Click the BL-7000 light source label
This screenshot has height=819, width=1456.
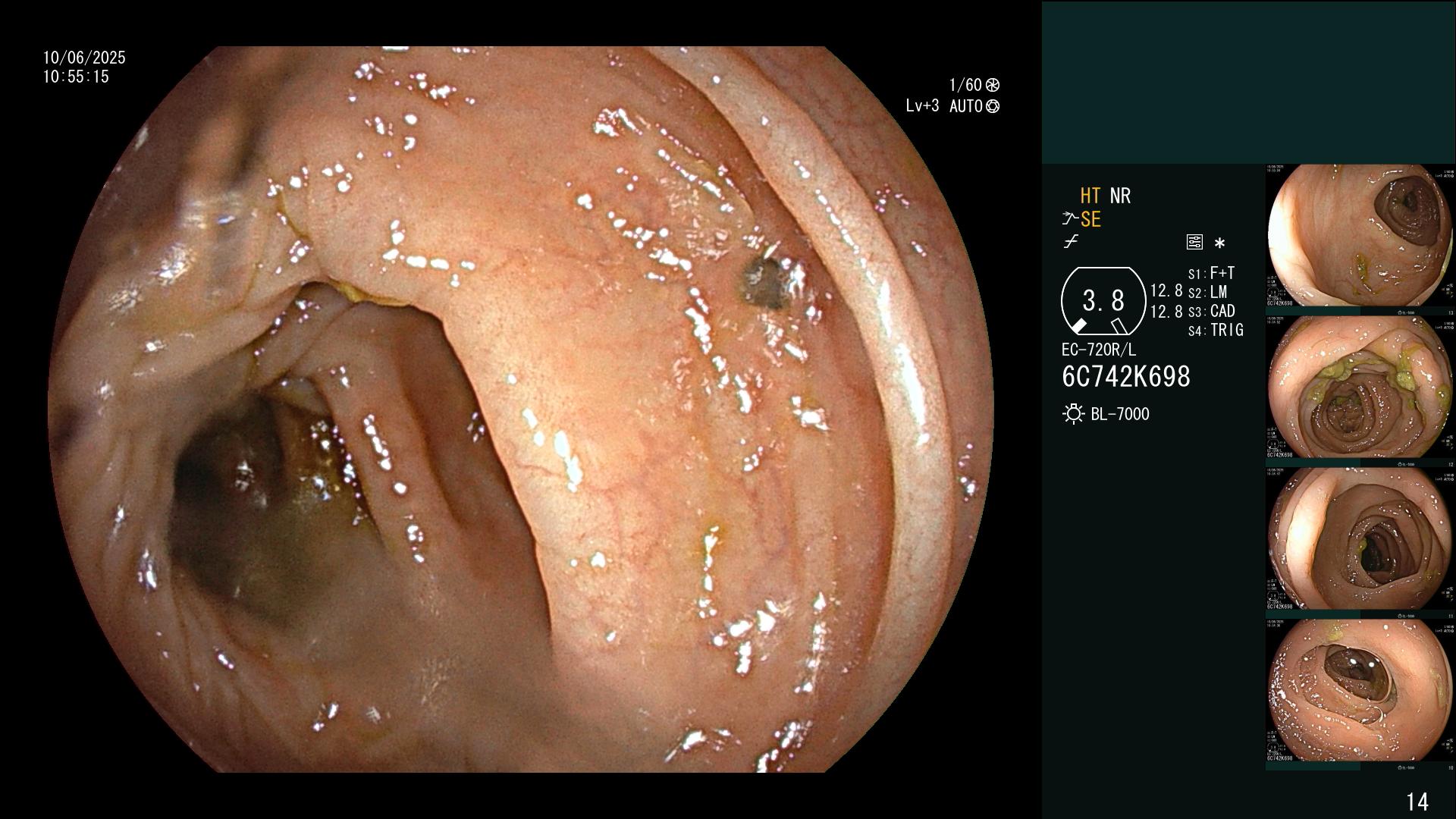pos(1120,414)
